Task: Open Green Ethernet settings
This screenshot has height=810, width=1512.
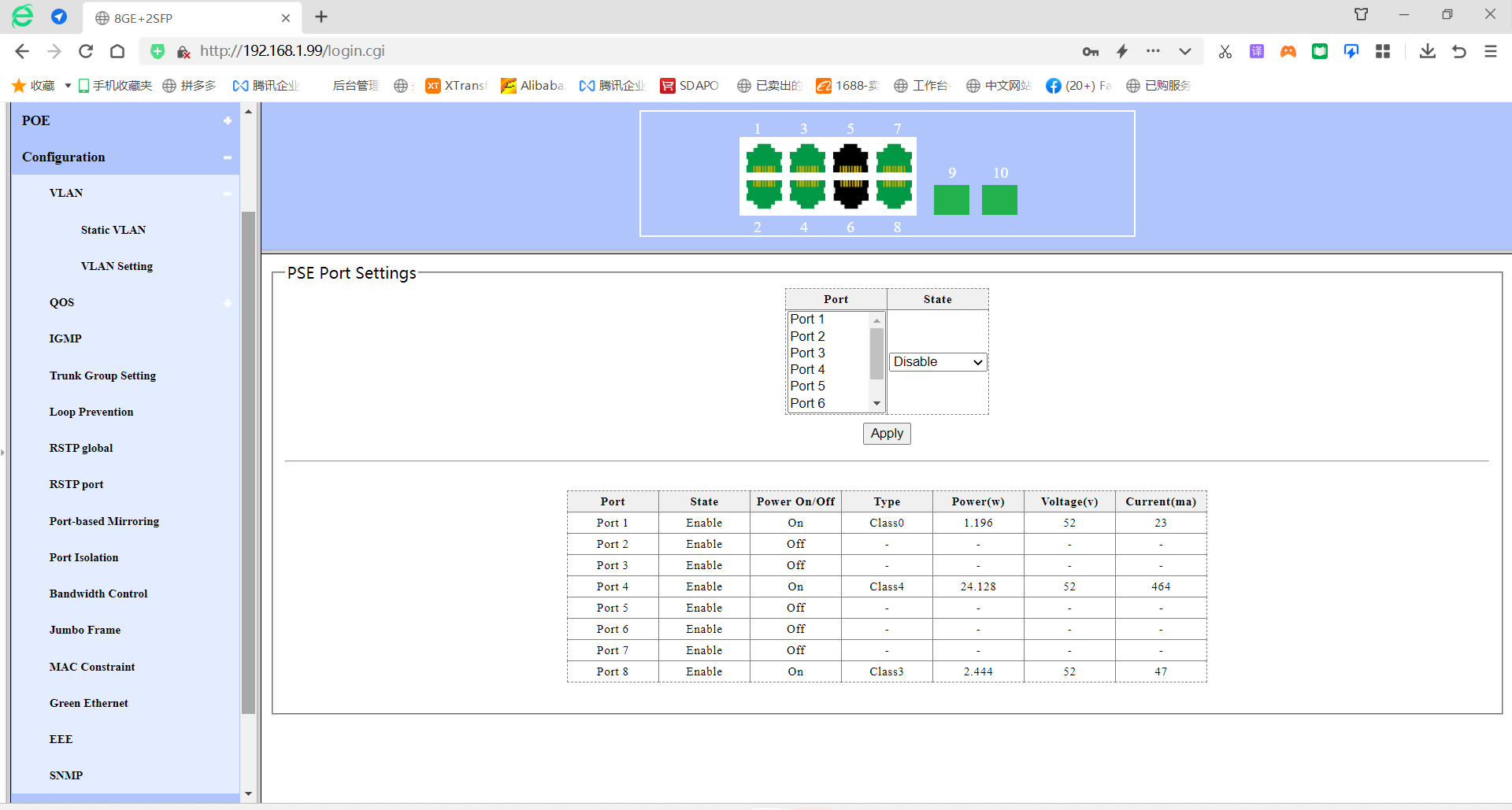Action: click(89, 703)
